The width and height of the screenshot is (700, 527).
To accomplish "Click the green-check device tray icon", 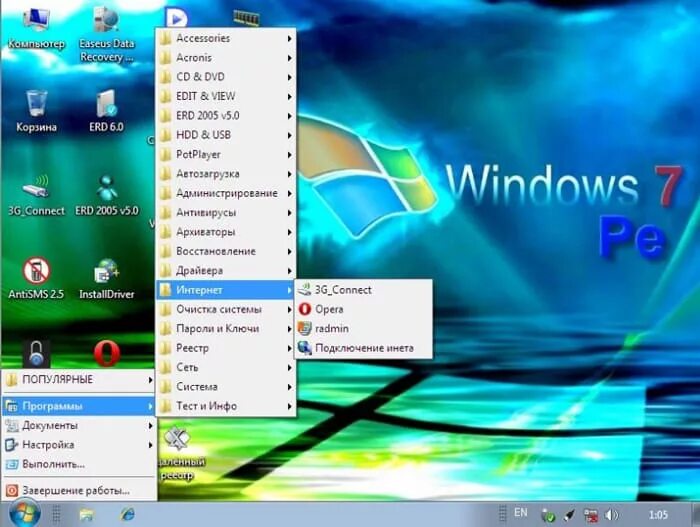I will 548,515.
